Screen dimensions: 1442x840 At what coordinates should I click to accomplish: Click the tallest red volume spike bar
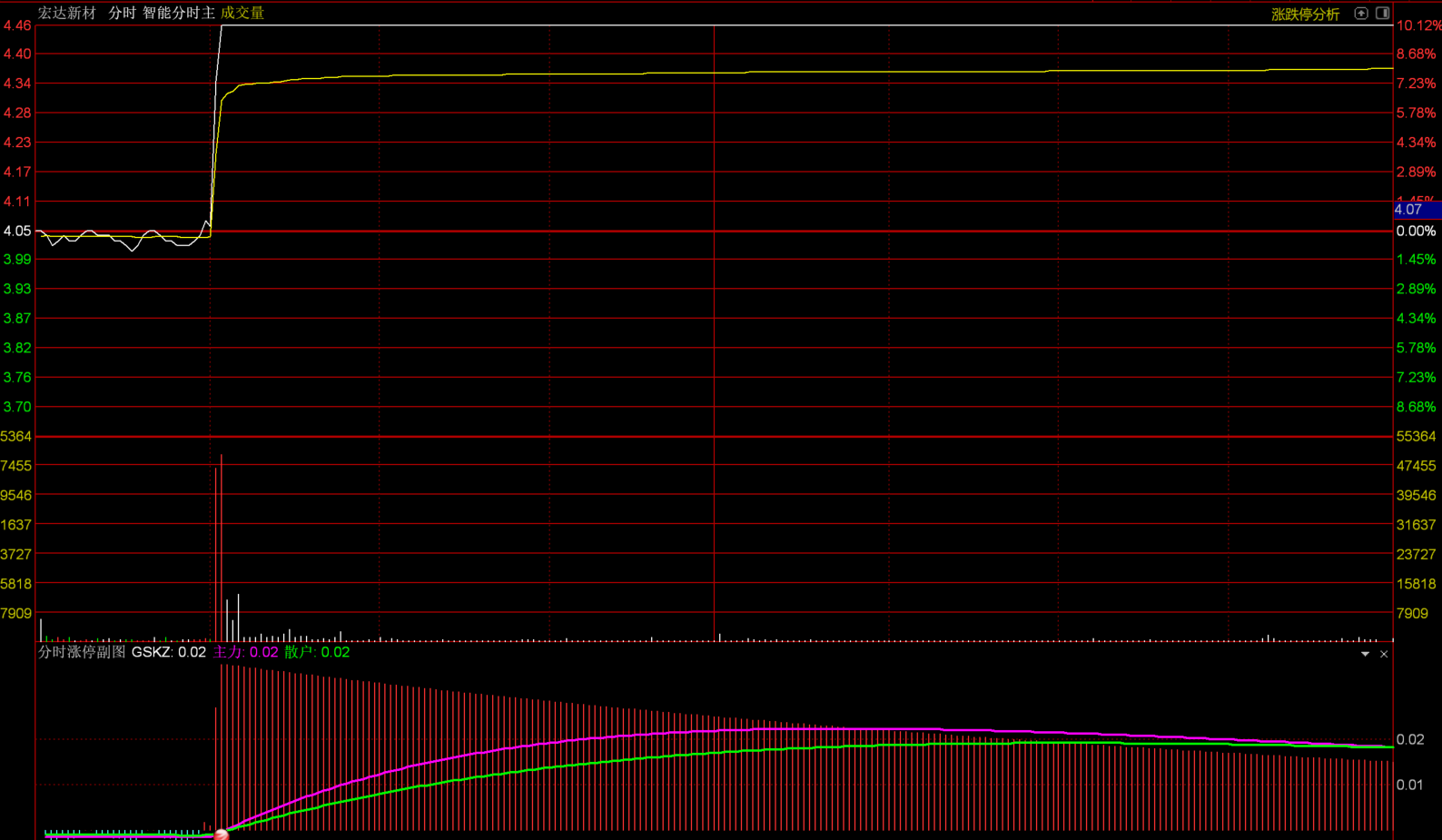(x=222, y=548)
